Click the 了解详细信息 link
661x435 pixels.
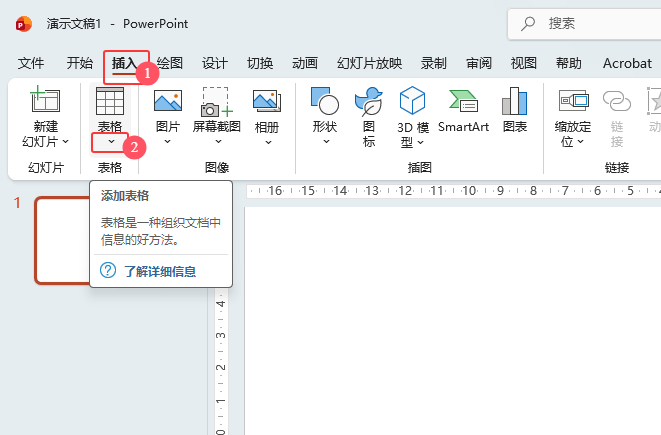[160, 271]
